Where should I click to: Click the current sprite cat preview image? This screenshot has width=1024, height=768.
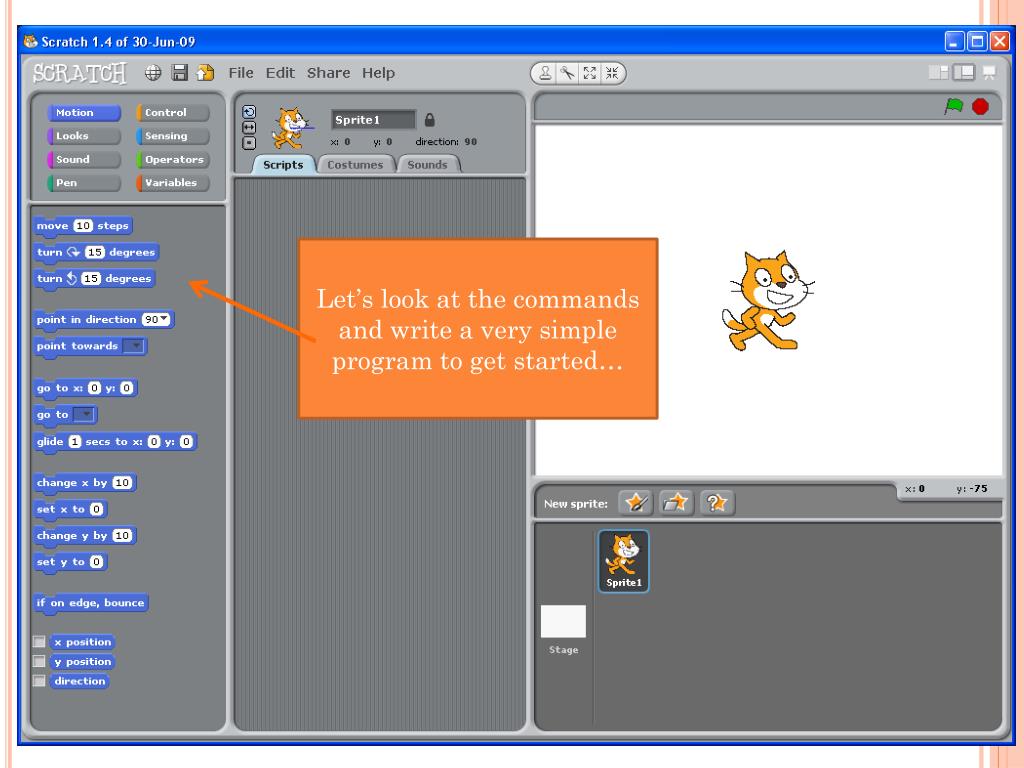[x=290, y=128]
